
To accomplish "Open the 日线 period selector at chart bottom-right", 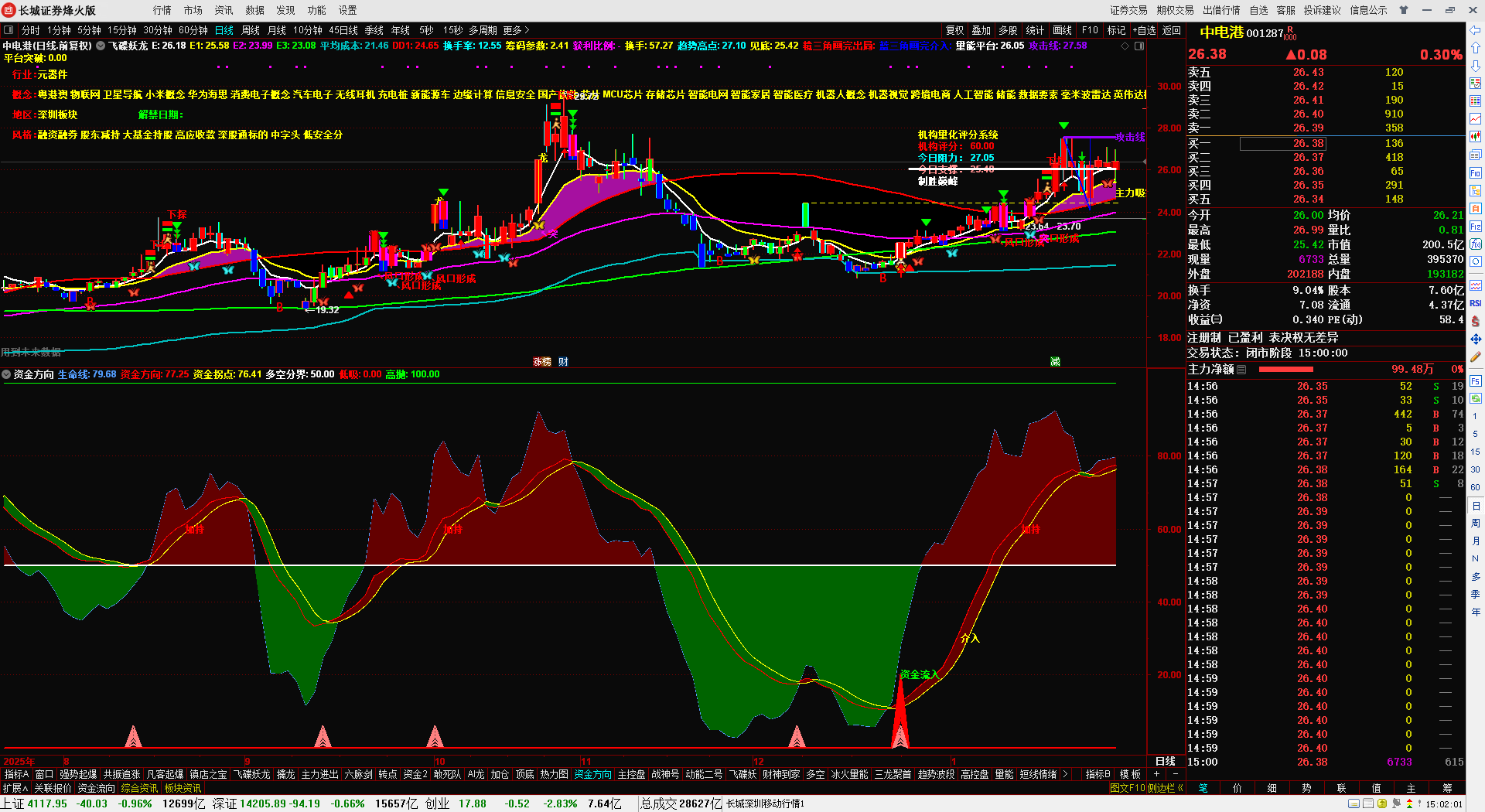I will point(1165,762).
